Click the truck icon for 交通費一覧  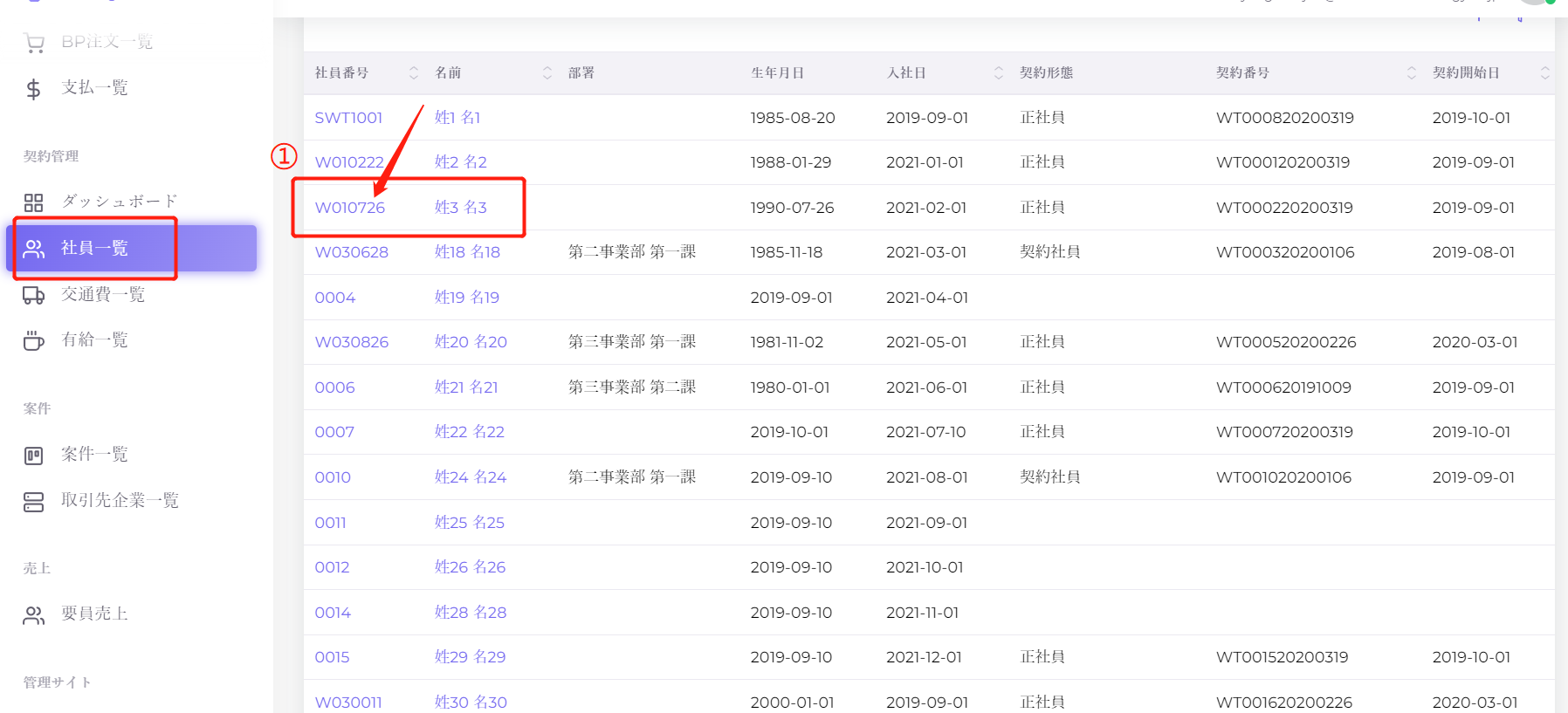point(33,295)
